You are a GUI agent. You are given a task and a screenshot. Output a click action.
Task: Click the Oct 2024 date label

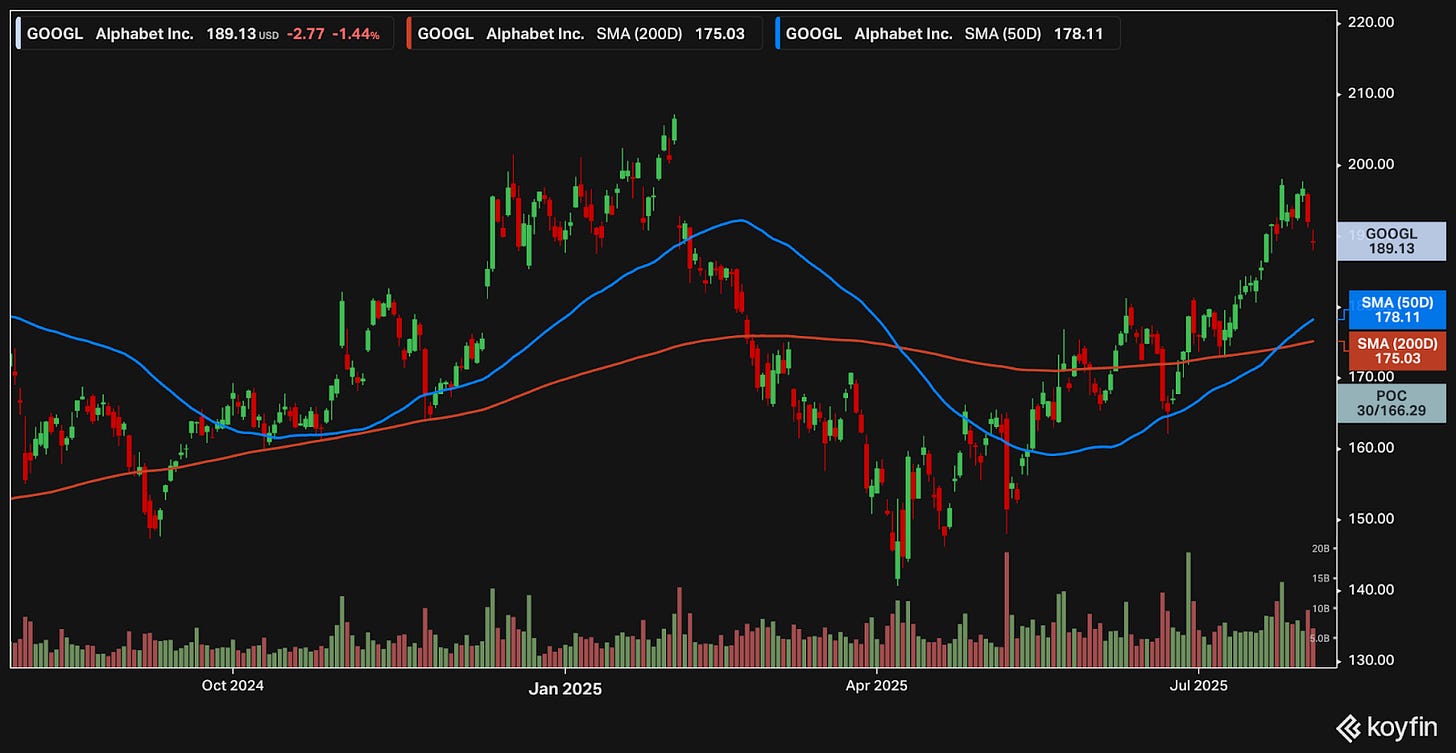(x=231, y=686)
